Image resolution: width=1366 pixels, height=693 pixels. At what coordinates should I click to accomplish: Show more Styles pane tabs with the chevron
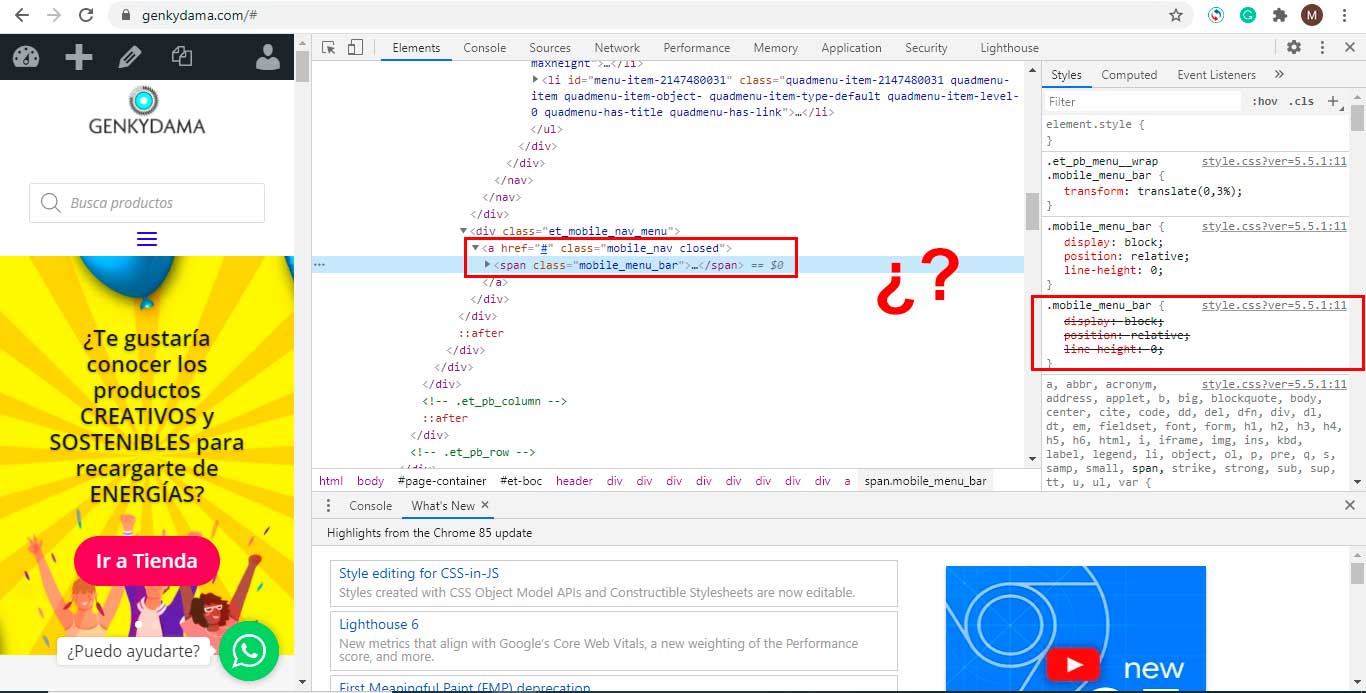coord(1279,74)
